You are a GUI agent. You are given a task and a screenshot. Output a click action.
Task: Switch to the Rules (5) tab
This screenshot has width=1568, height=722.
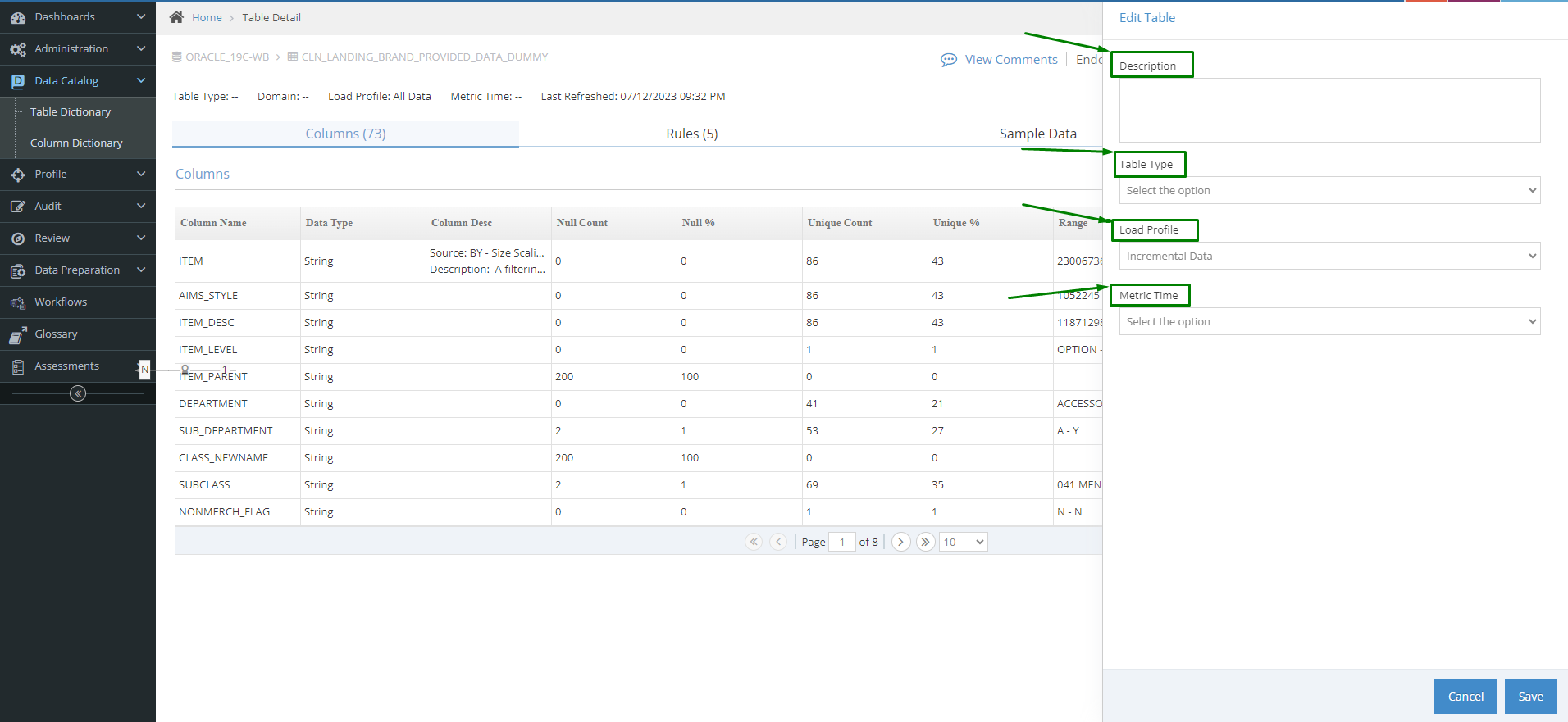coord(691,134)
